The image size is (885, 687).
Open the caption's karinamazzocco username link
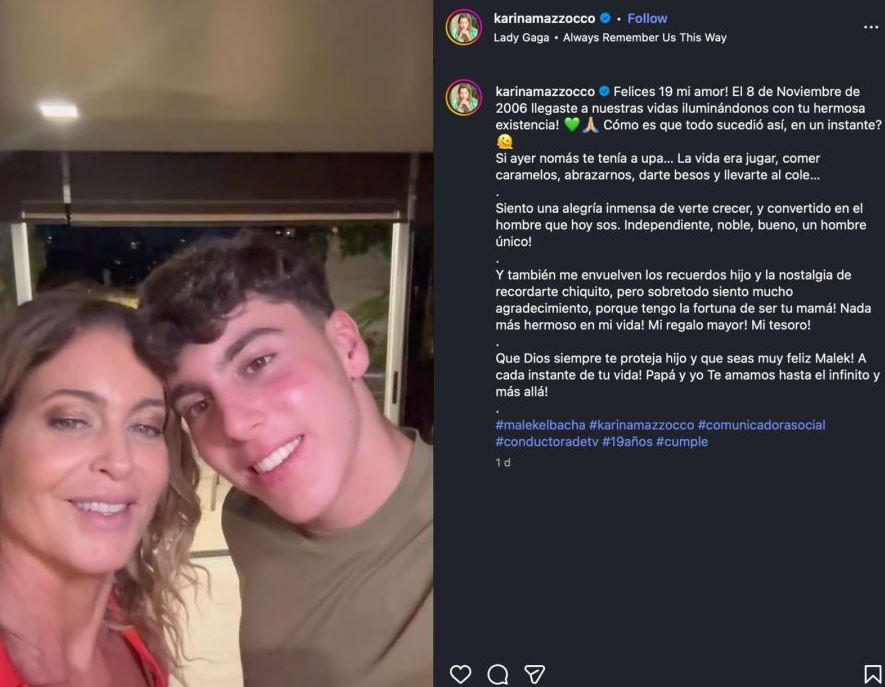coord(545,92)
